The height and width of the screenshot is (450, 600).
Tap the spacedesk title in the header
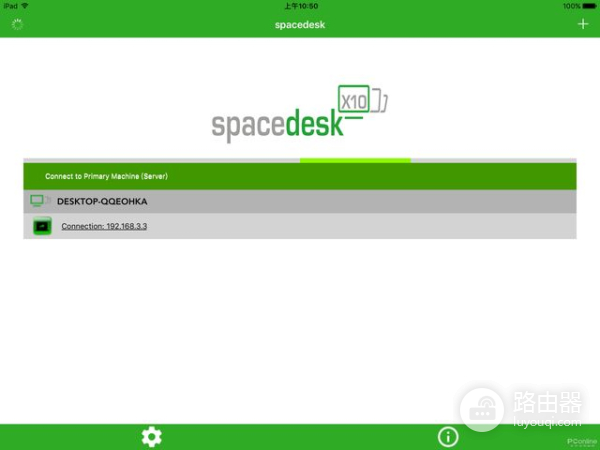pos(300,25)
